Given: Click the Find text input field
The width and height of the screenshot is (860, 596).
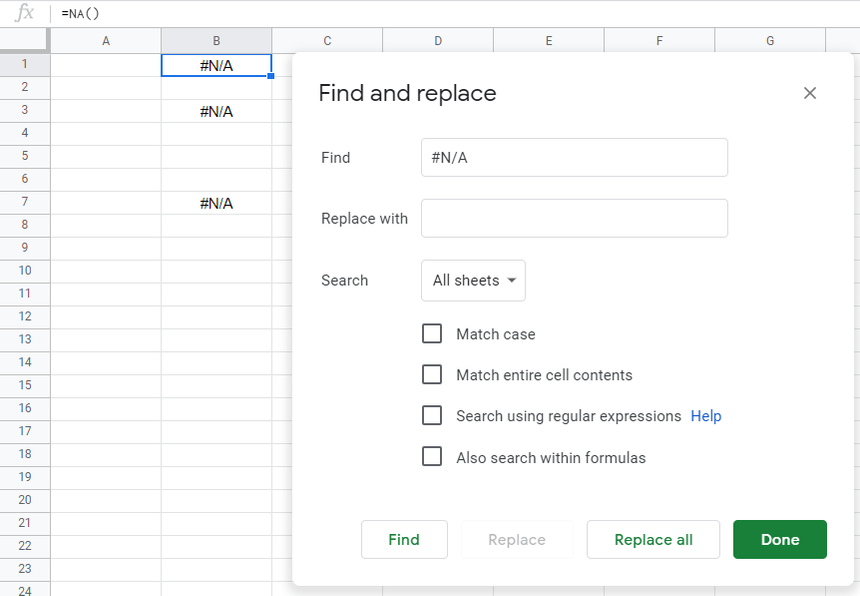Looking at the screenshot, I should pos(574,158).
